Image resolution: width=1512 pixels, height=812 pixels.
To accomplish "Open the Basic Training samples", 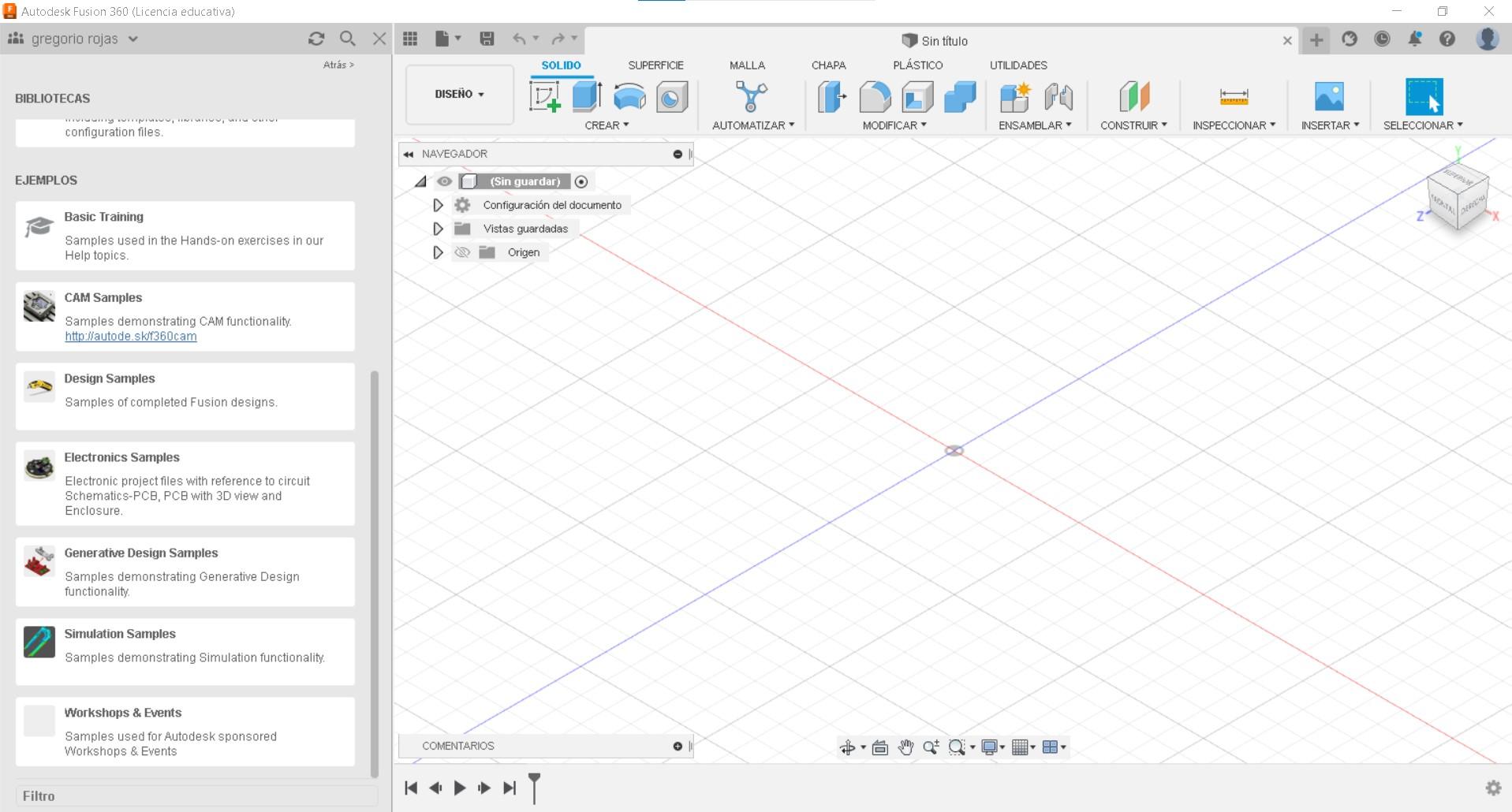I will click(185, 236).
